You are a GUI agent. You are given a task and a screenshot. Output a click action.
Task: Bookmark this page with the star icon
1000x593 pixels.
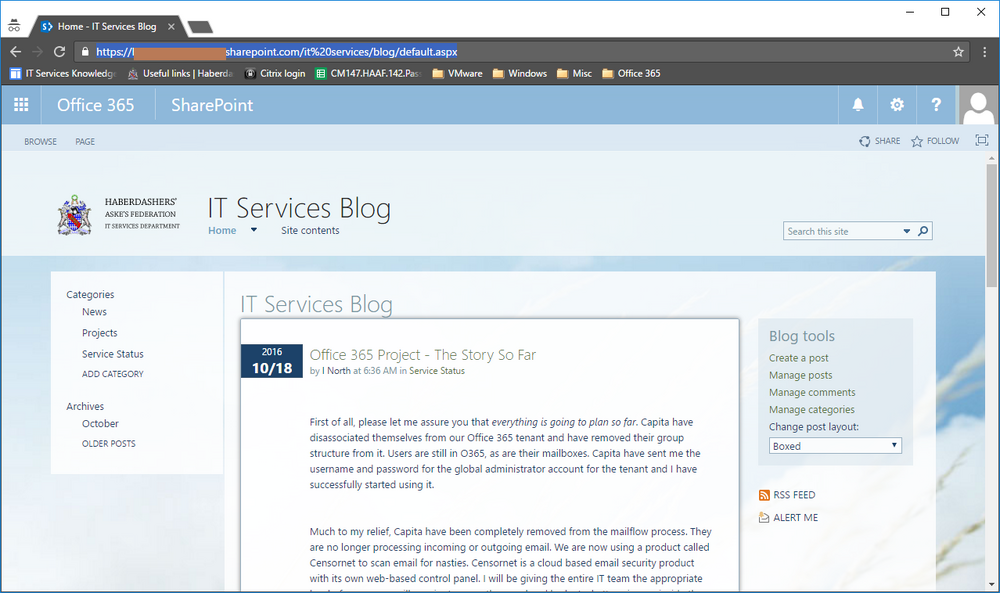pos(958,52)
